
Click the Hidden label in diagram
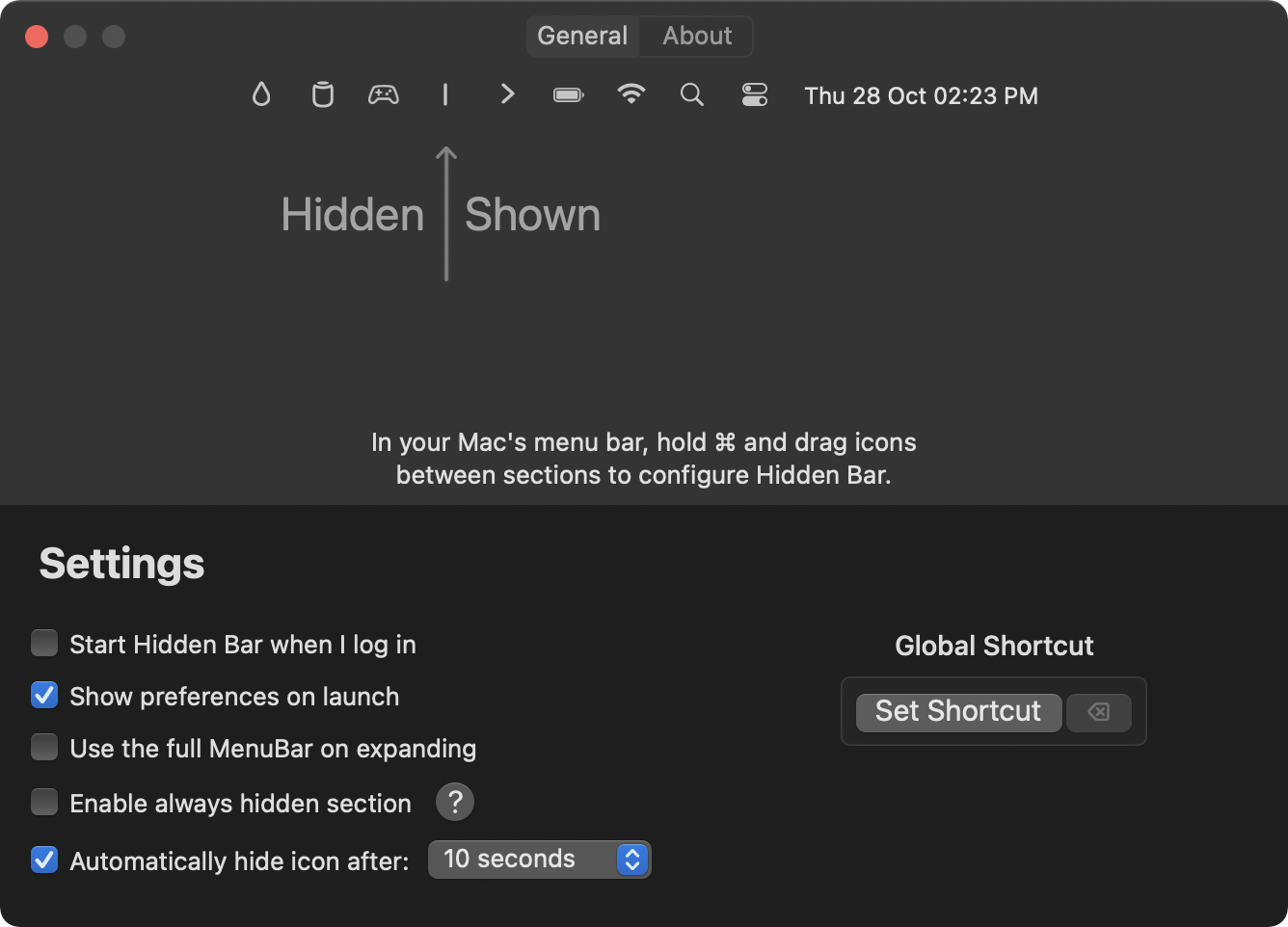click(353, 215)
